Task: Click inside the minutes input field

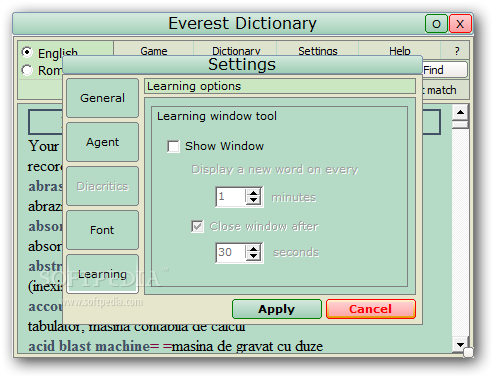Action: (231, 197)
